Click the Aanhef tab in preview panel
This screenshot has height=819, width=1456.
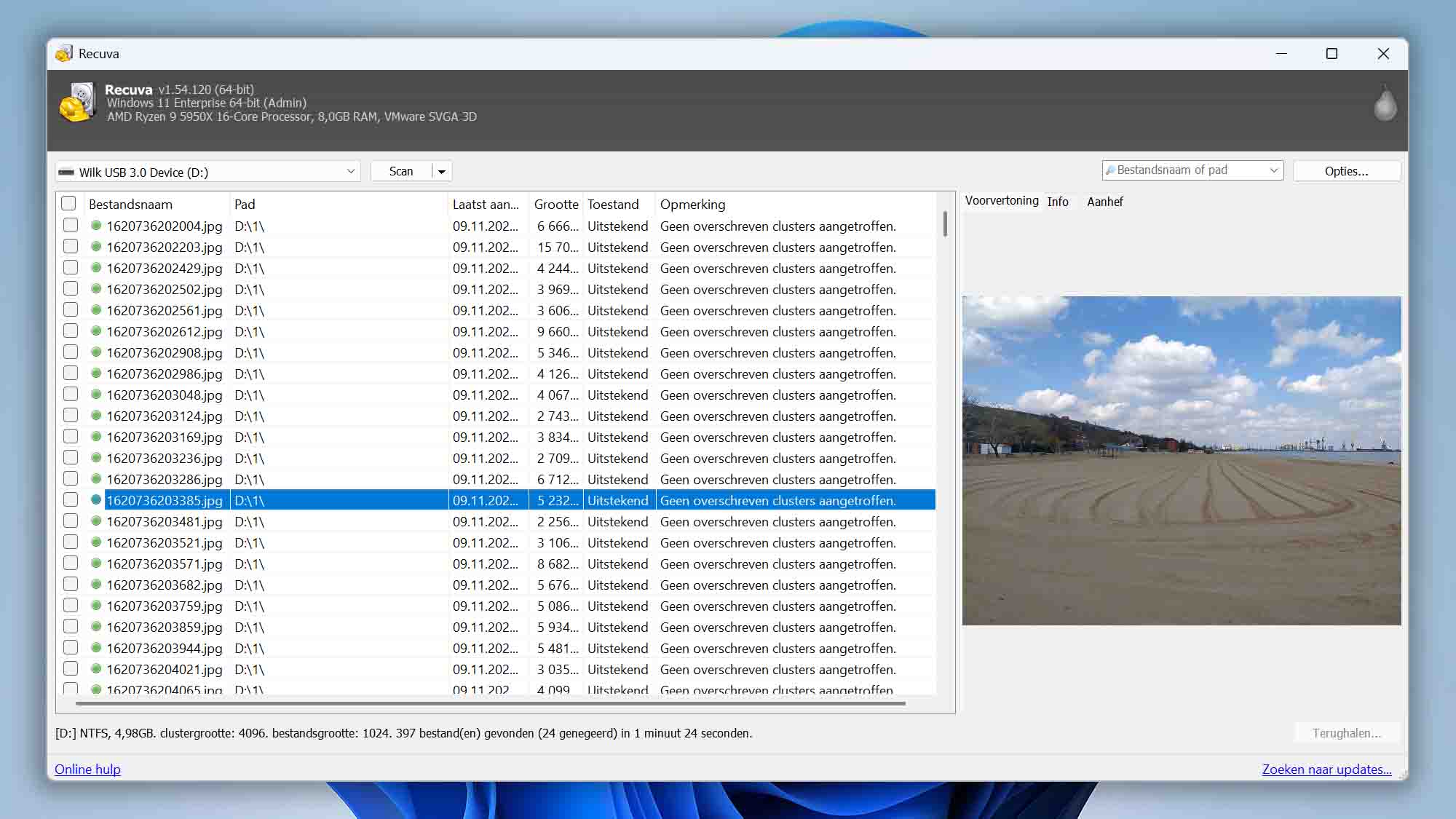[1105, 201]
